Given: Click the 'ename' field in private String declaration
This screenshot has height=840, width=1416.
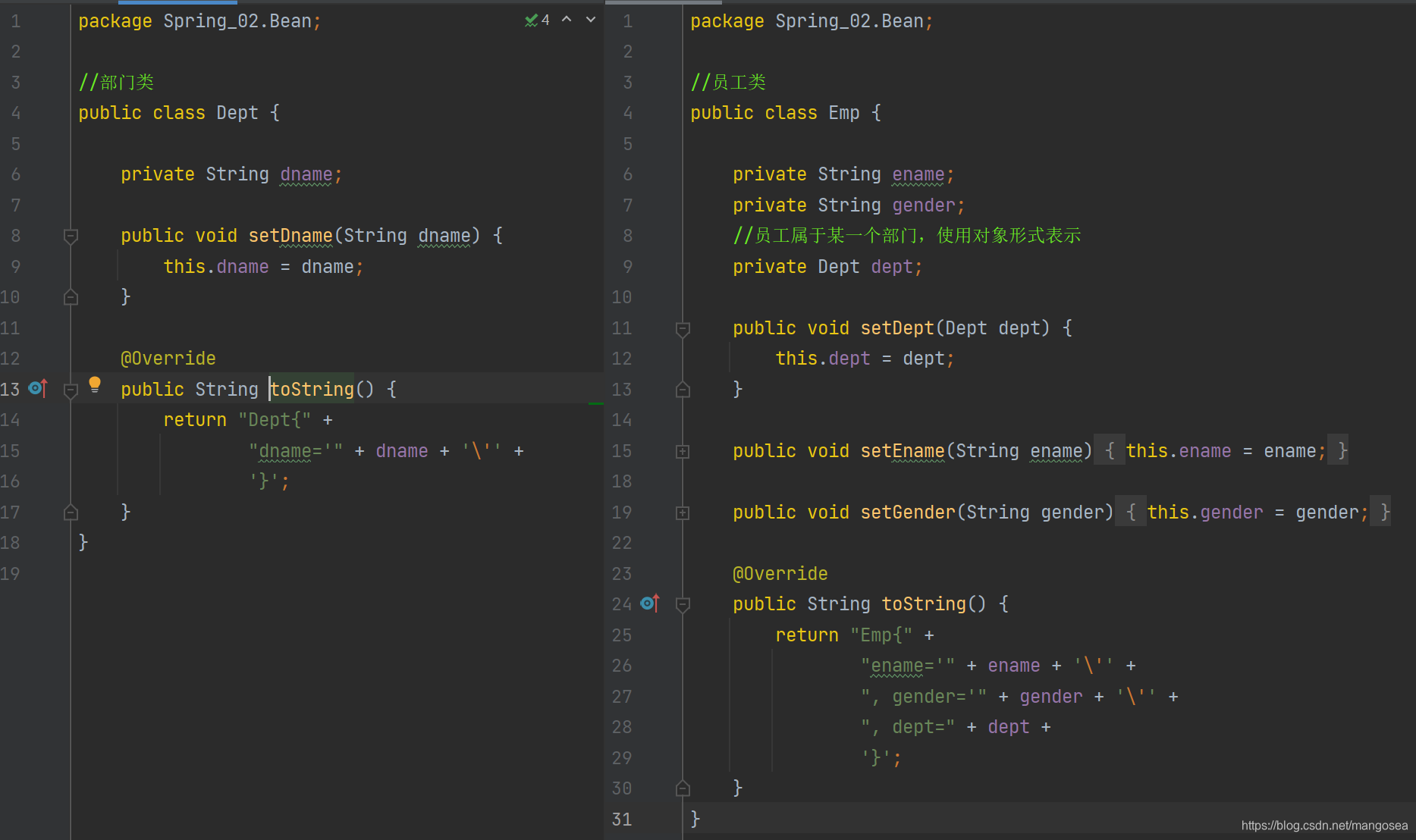Looking at the screenshot, I should (918, 174).
